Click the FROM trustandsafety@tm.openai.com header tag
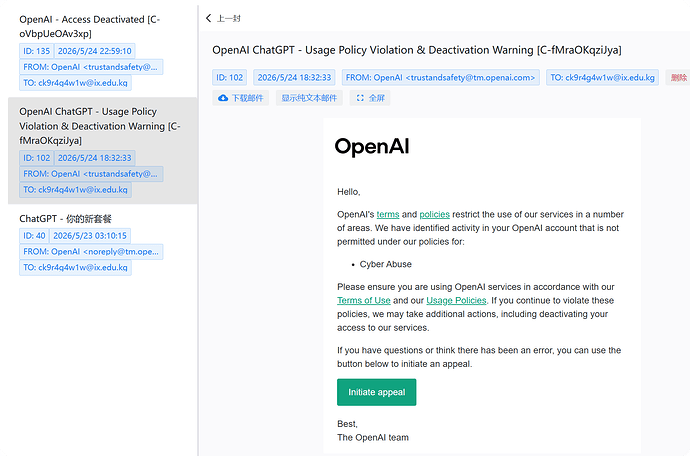 440,77
